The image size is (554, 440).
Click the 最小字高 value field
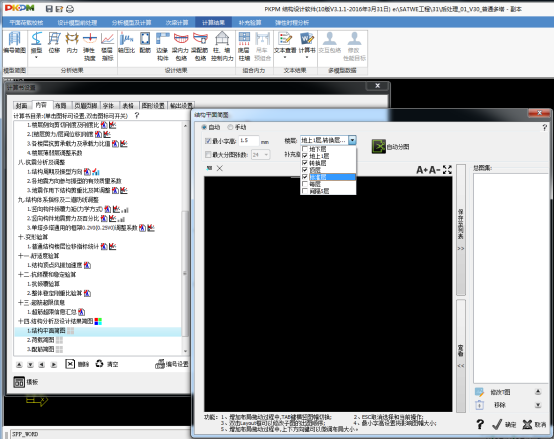249,141
